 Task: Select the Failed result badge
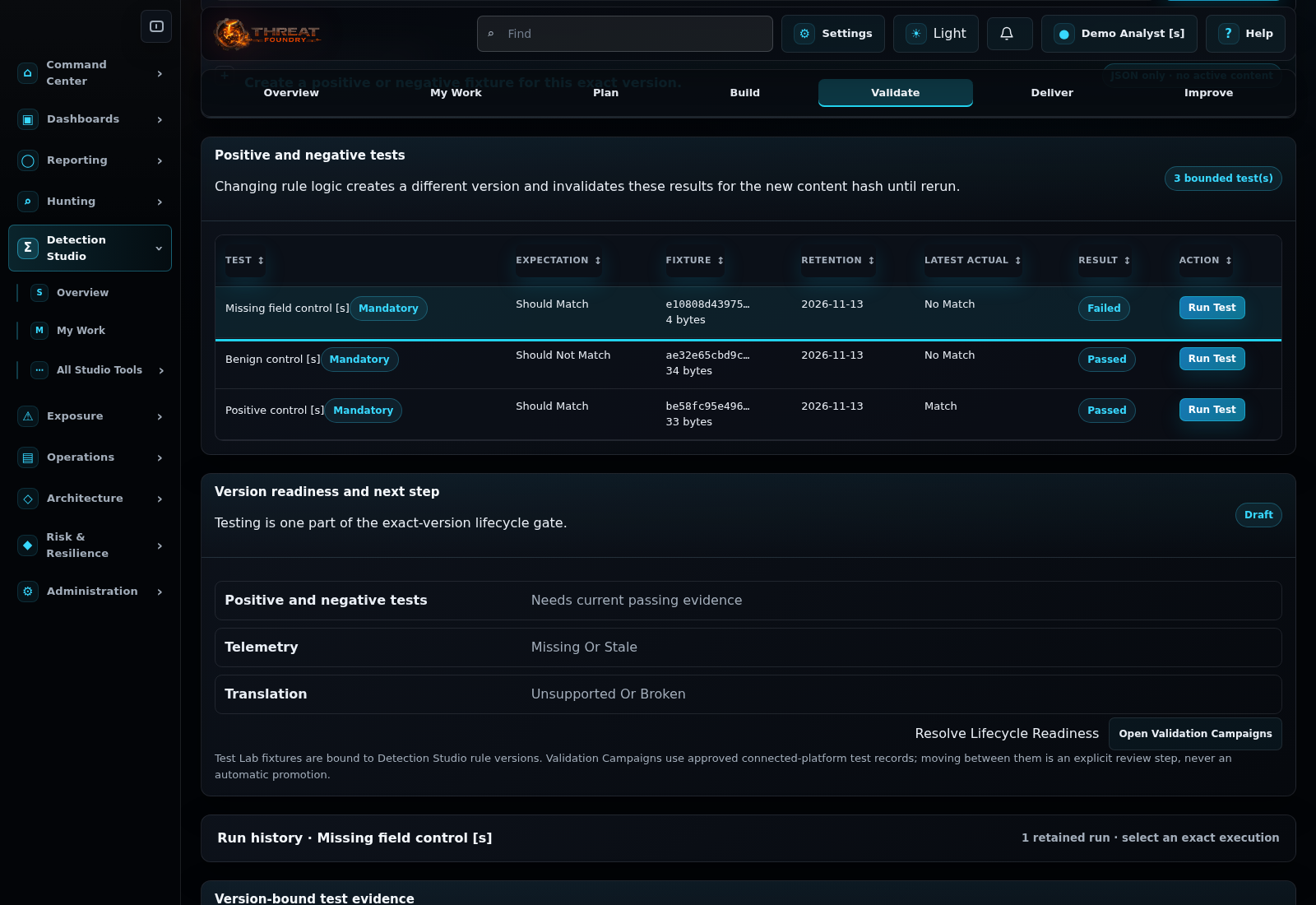(x=1104, y=309)
